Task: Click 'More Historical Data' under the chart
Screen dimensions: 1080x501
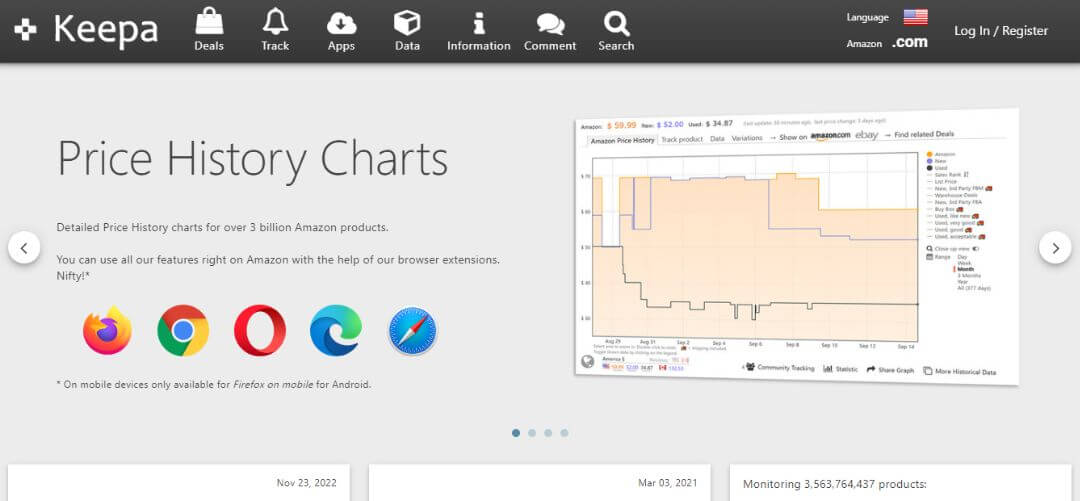Action: pos(959,371)
